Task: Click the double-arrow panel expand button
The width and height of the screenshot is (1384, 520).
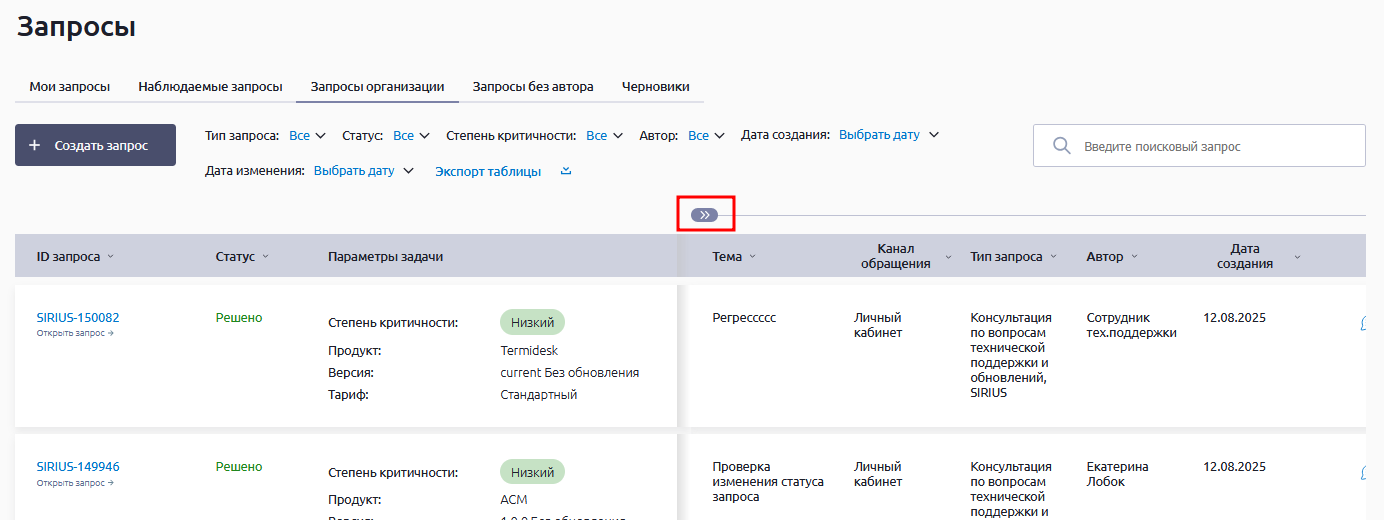Action: (704, 215)
